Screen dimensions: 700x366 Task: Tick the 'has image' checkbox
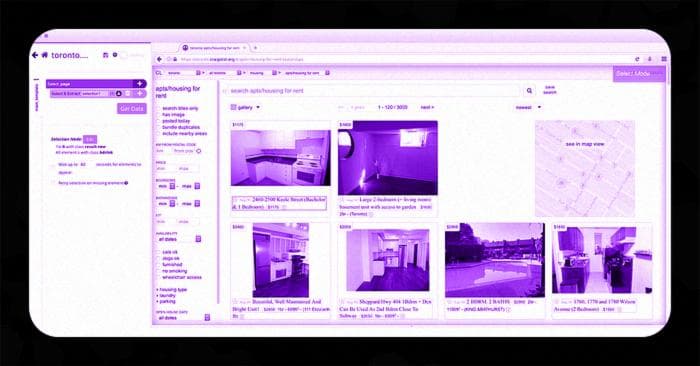pos(158,115)
